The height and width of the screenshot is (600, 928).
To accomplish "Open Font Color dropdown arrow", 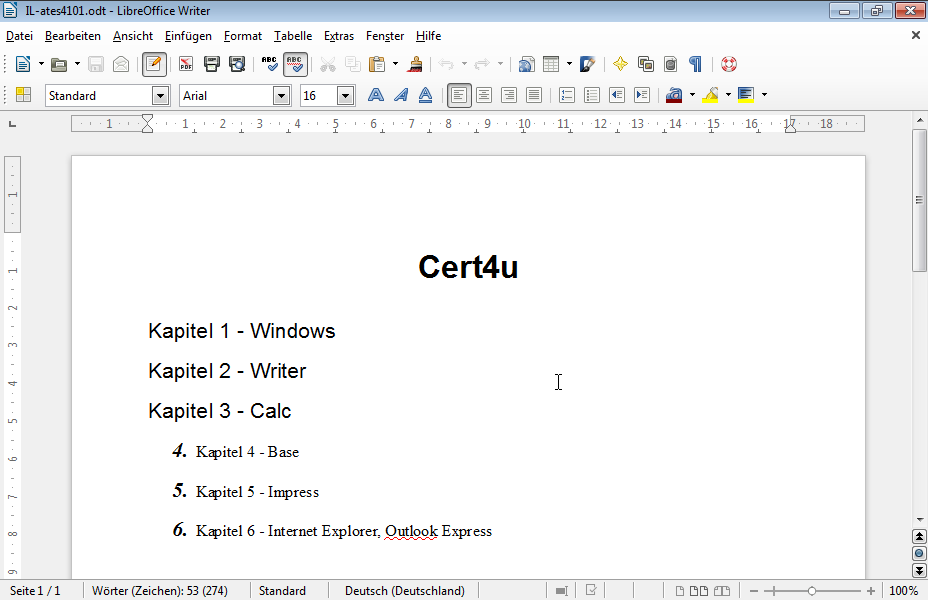I will pos(692,95).
